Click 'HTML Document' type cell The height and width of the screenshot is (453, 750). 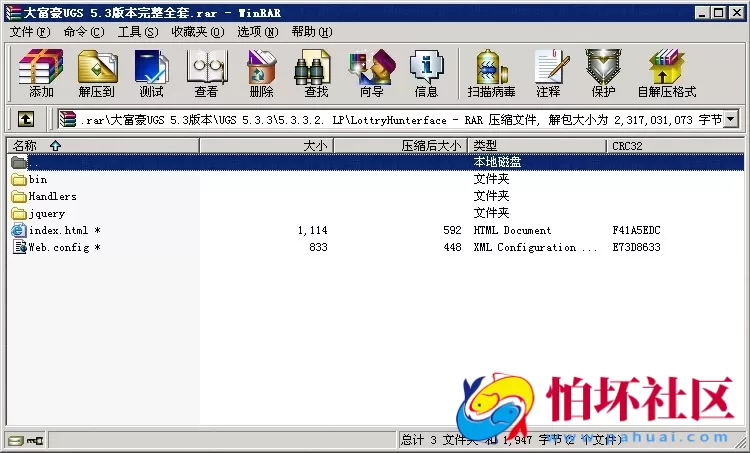coord(512,231)
